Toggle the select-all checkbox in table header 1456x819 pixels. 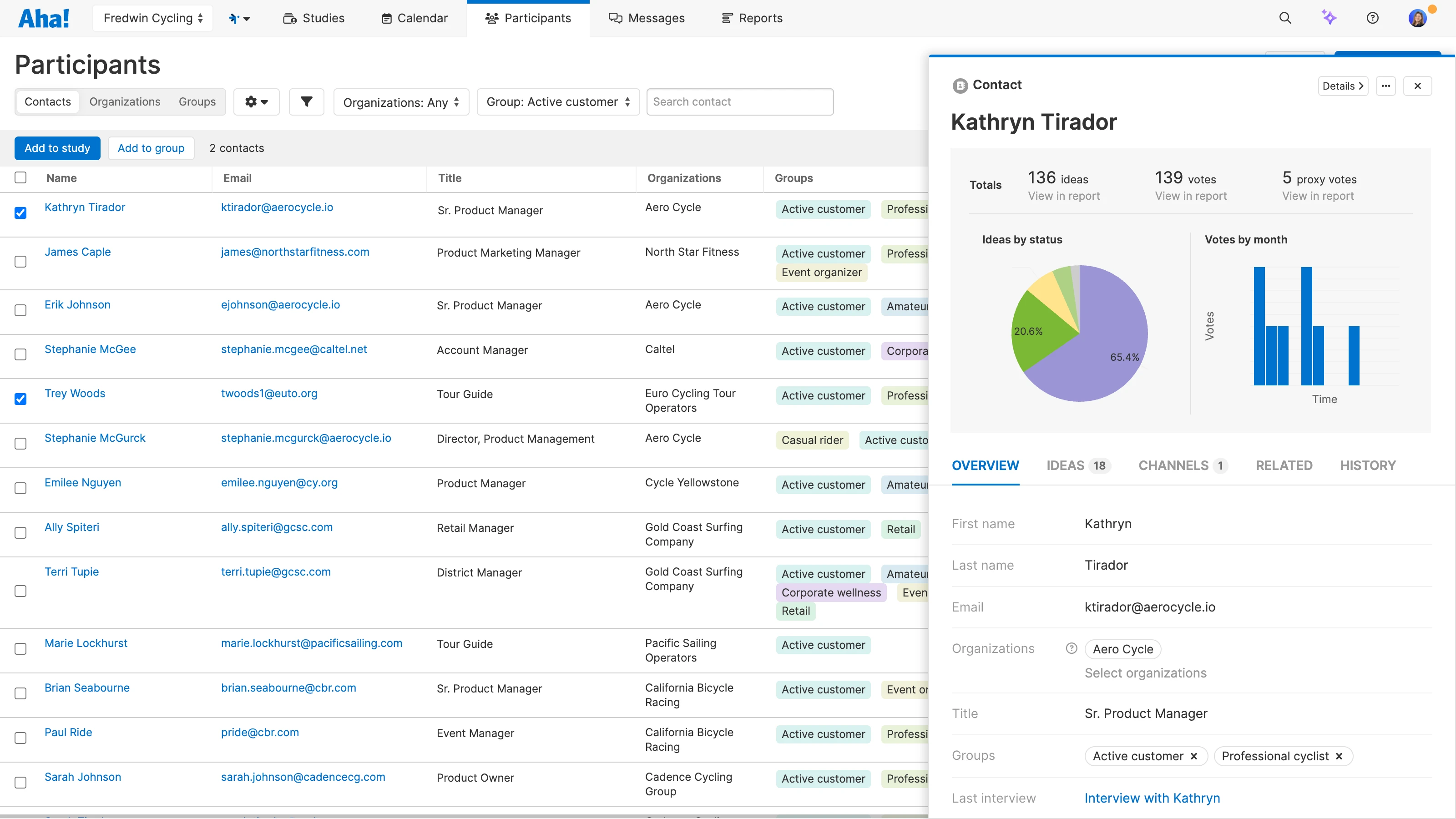click(x=21, y=177)
